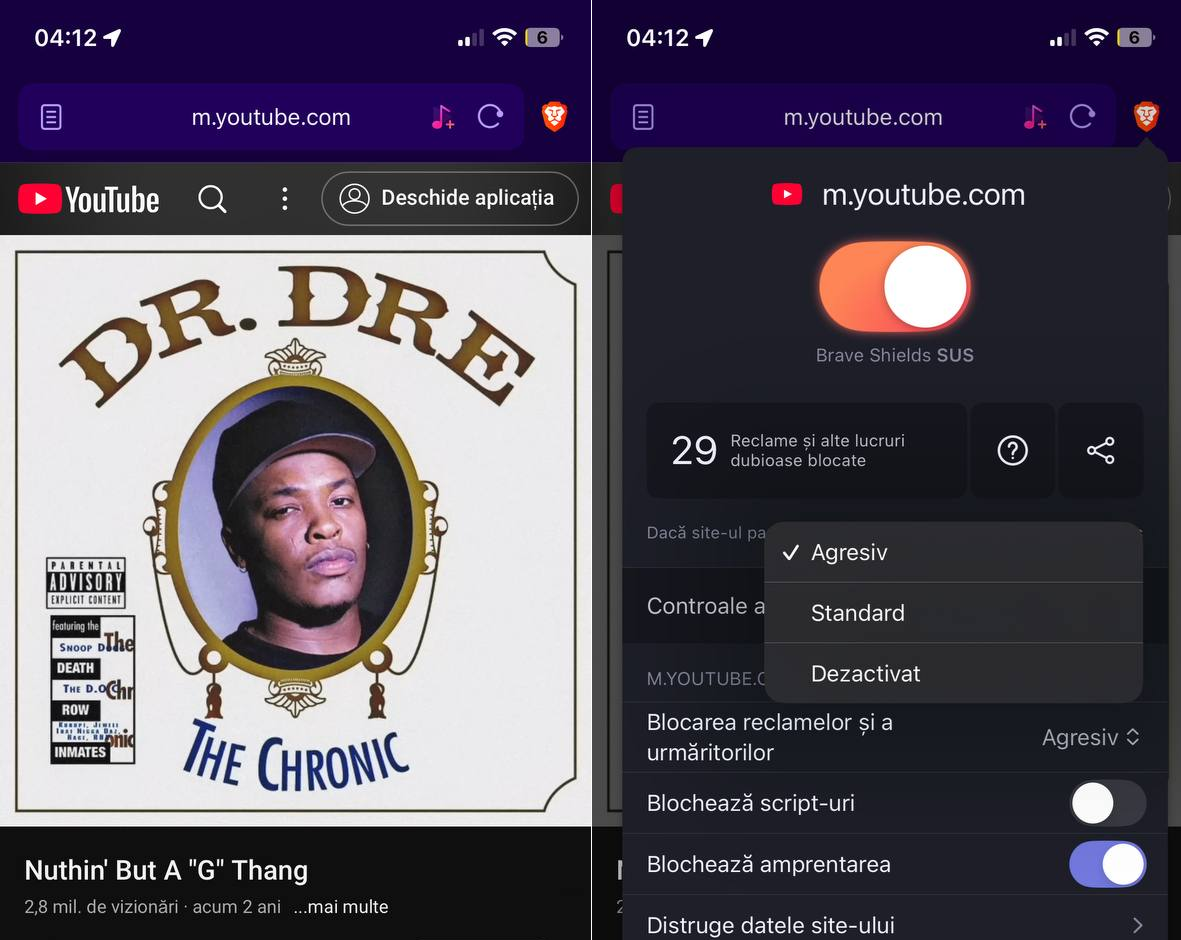1181x940 pixels.
Task: Disable Blochează amprentarea toggle
Action: coord(1108,864)
